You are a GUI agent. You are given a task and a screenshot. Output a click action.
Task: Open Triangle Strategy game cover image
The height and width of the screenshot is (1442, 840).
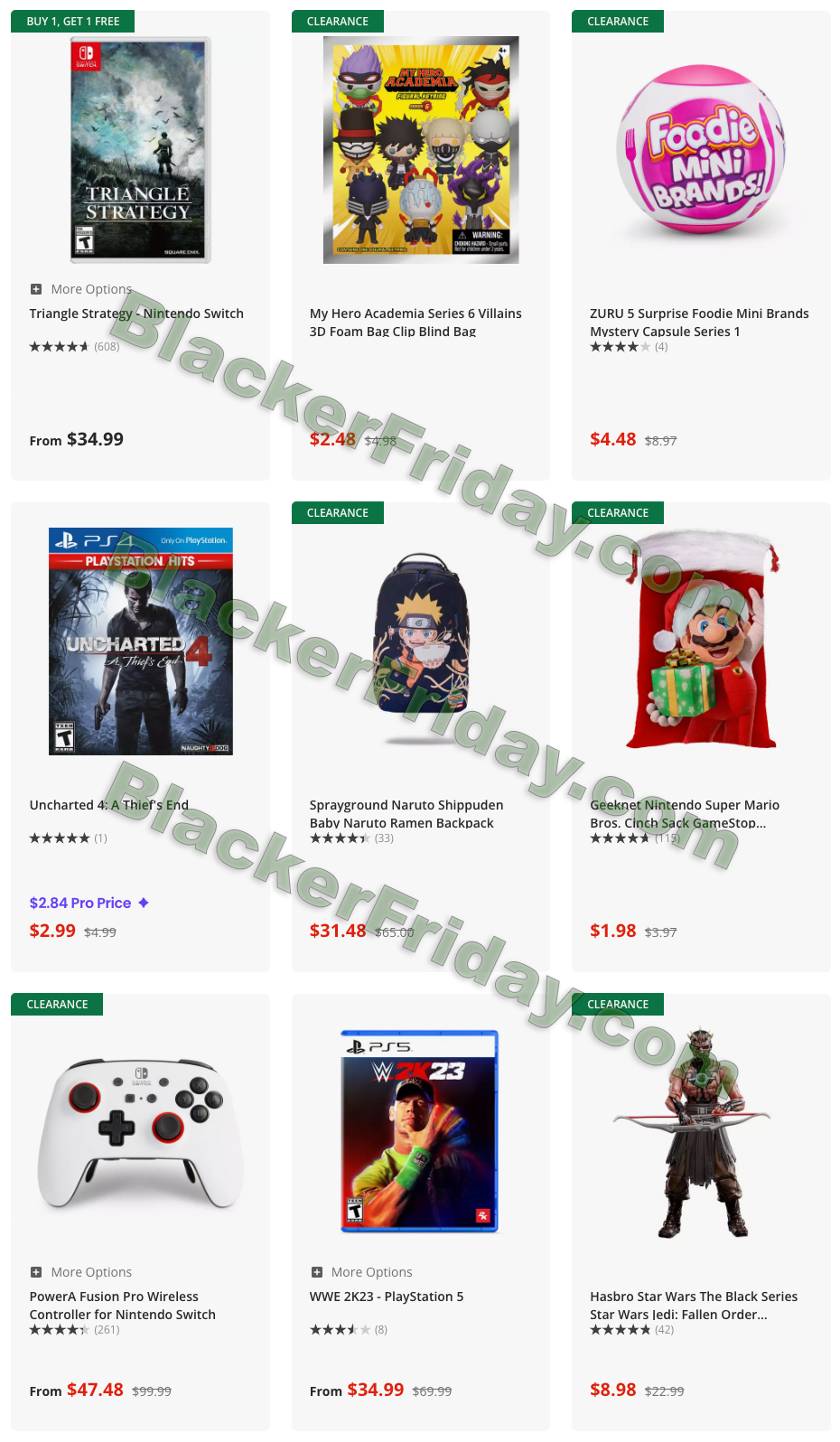click(x=141, y=150)
